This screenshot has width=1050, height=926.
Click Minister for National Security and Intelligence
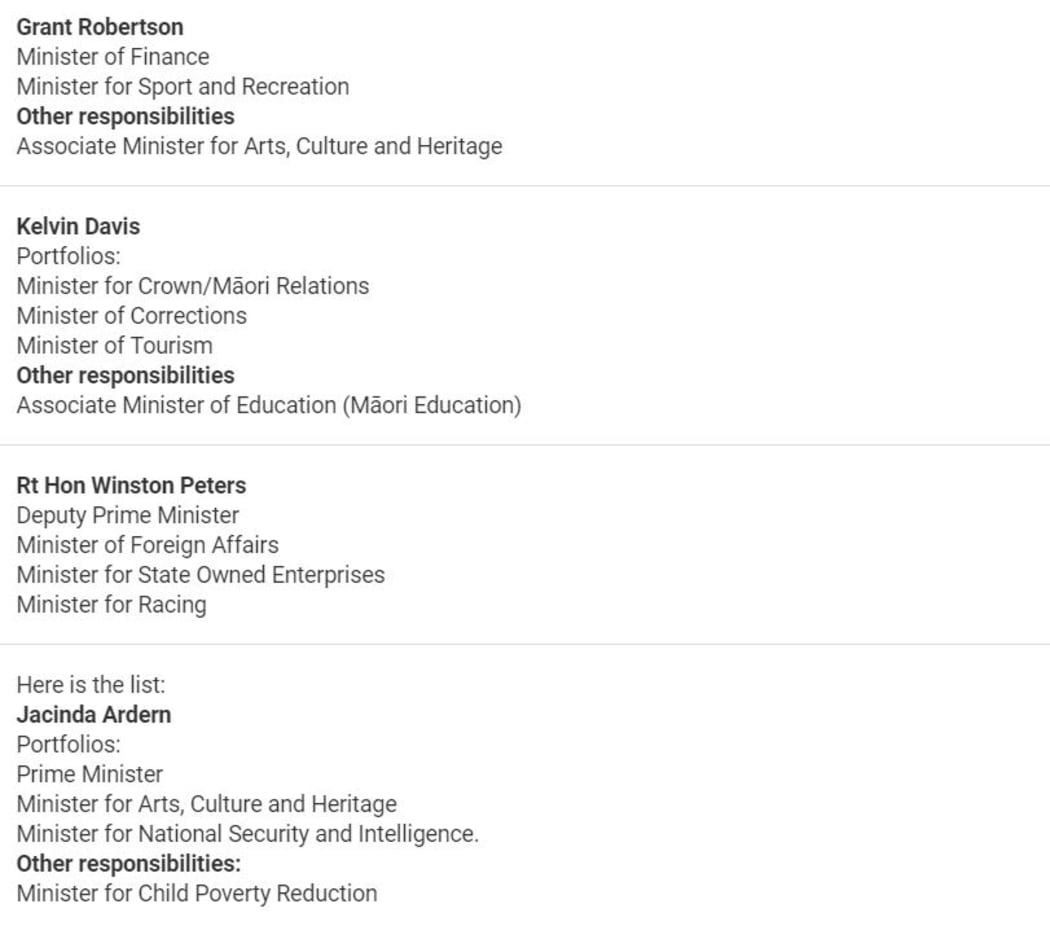pyautogui.click(x=248, y=834)
